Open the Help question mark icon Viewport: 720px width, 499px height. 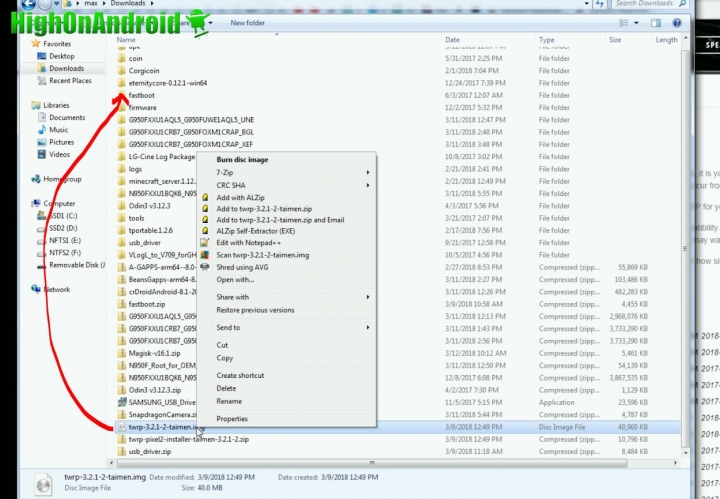(x=676, y=23)
